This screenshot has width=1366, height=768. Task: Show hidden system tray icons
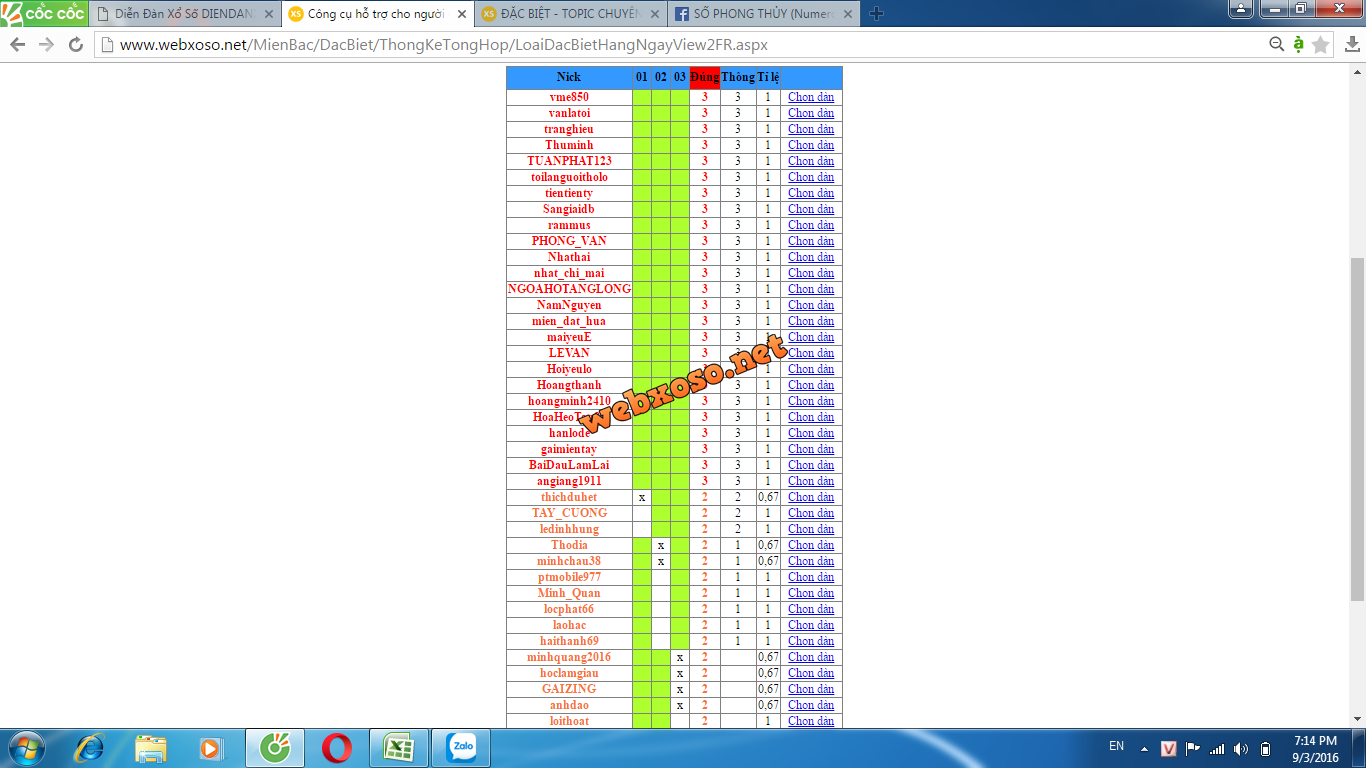tap(1145, 749)
